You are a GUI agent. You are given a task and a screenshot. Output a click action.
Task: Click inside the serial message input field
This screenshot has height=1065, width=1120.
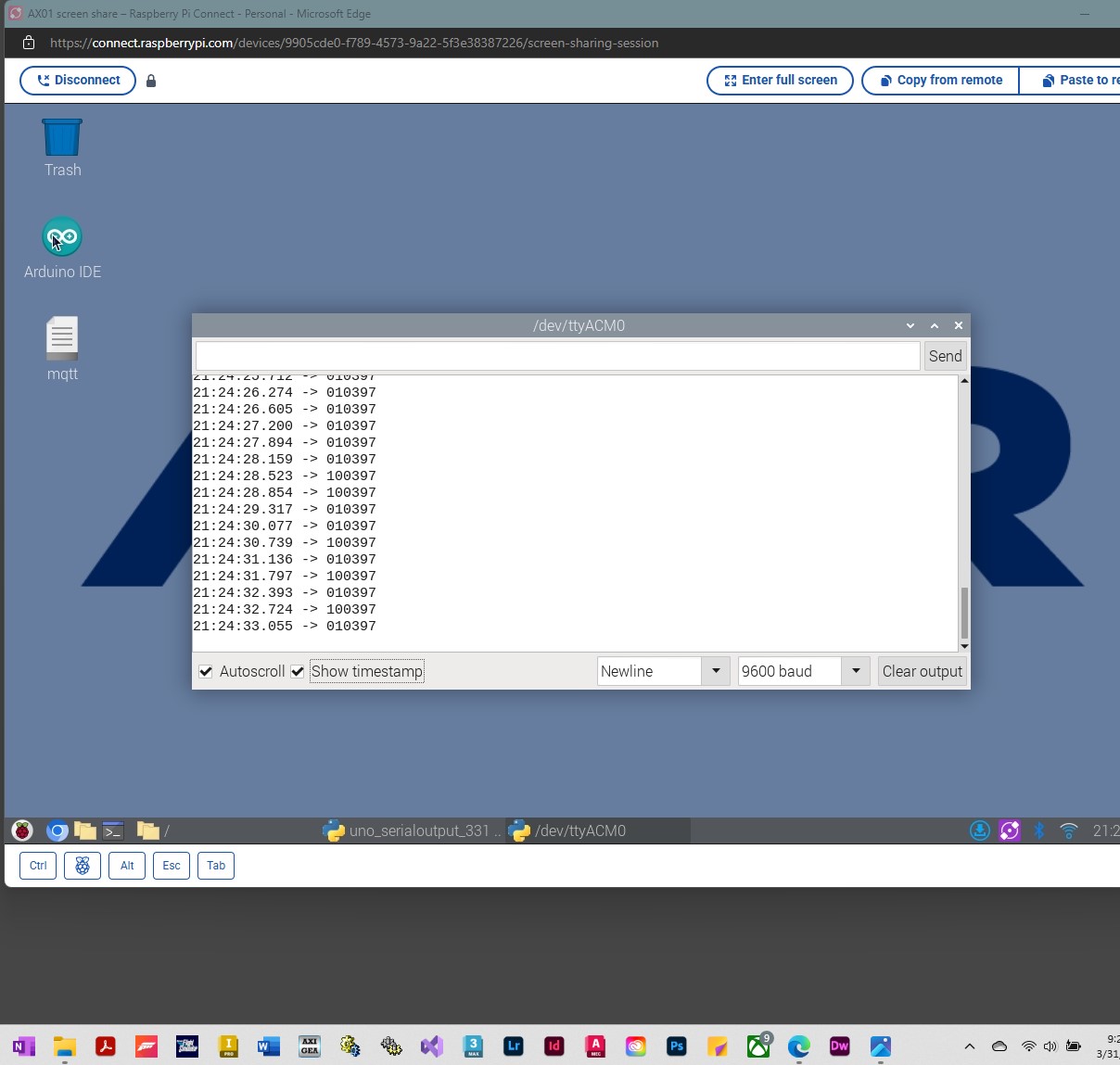click(556, 356)
